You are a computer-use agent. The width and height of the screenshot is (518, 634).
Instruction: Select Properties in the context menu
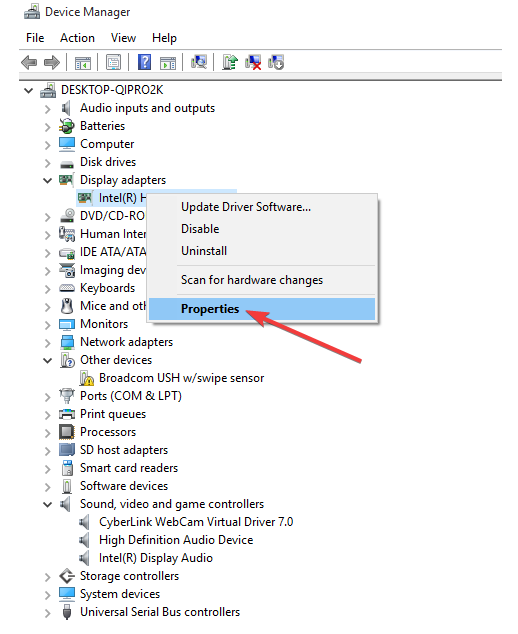tap(262, 309)
